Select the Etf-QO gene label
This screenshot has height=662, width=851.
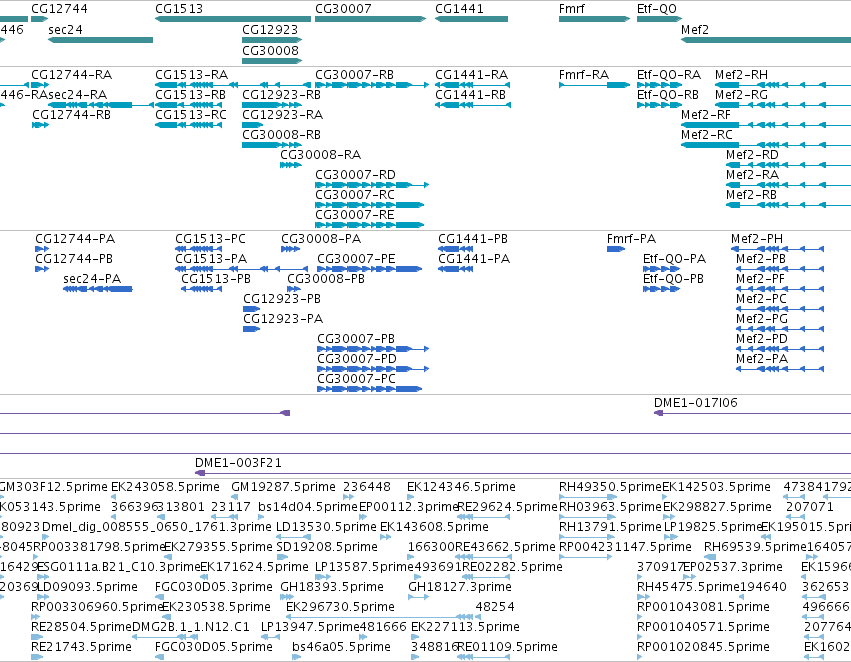657,9
